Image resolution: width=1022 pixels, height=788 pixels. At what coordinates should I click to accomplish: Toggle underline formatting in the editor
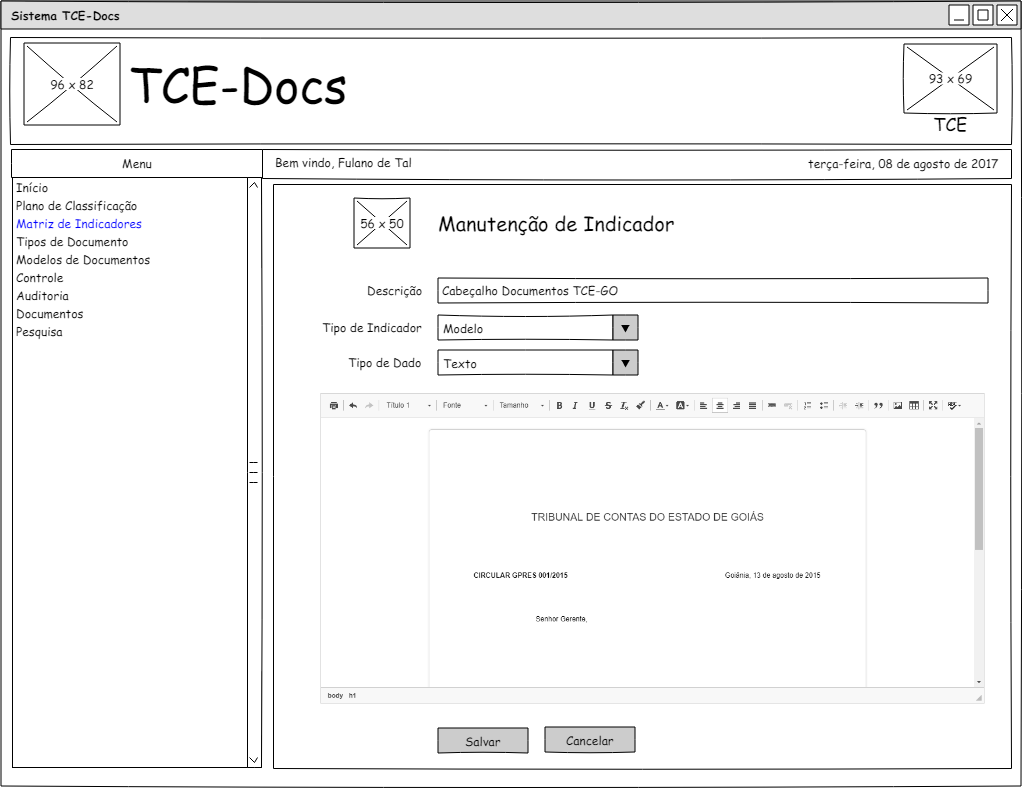[x=591, y=406]
